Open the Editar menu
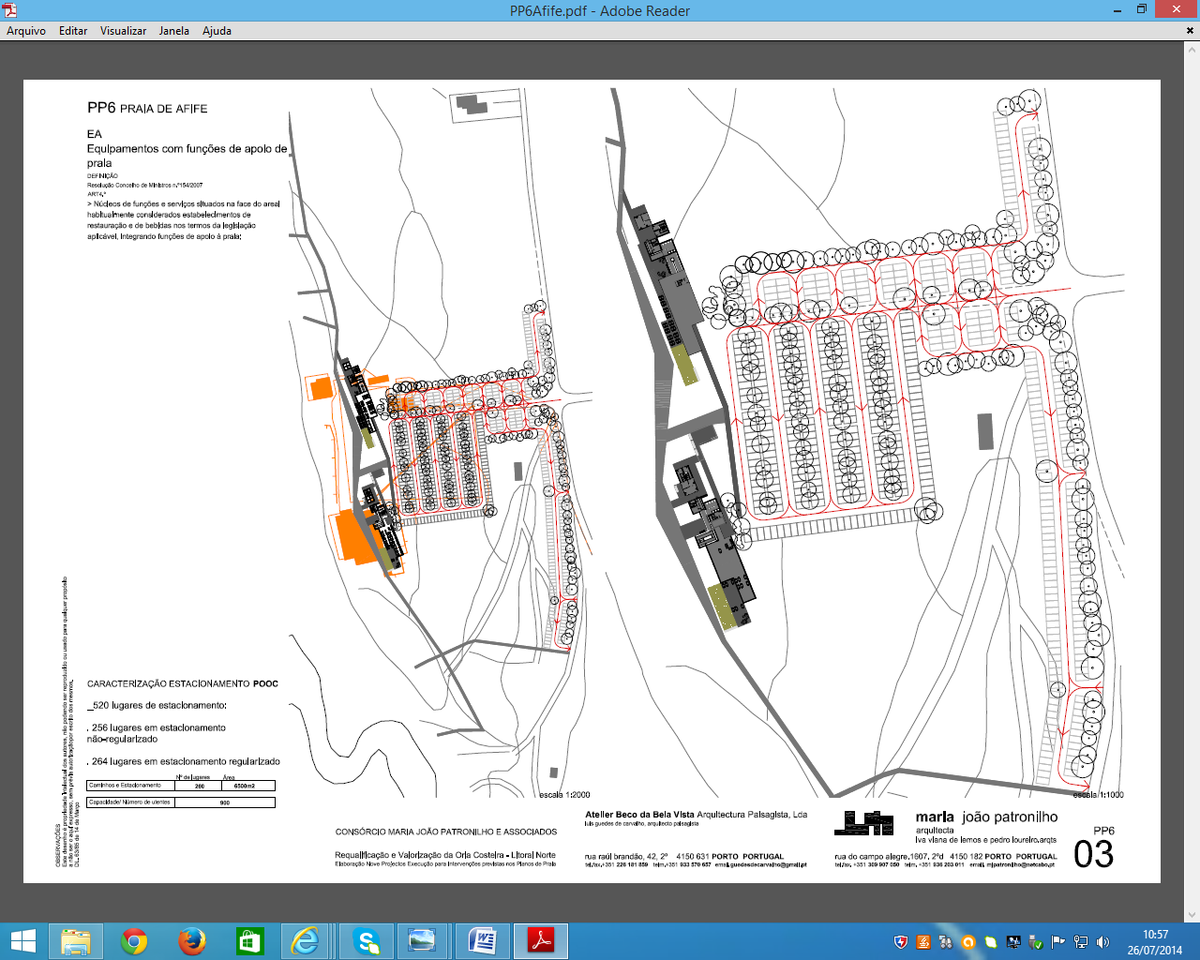This screenshot has width=1200, height=960. 73,31
